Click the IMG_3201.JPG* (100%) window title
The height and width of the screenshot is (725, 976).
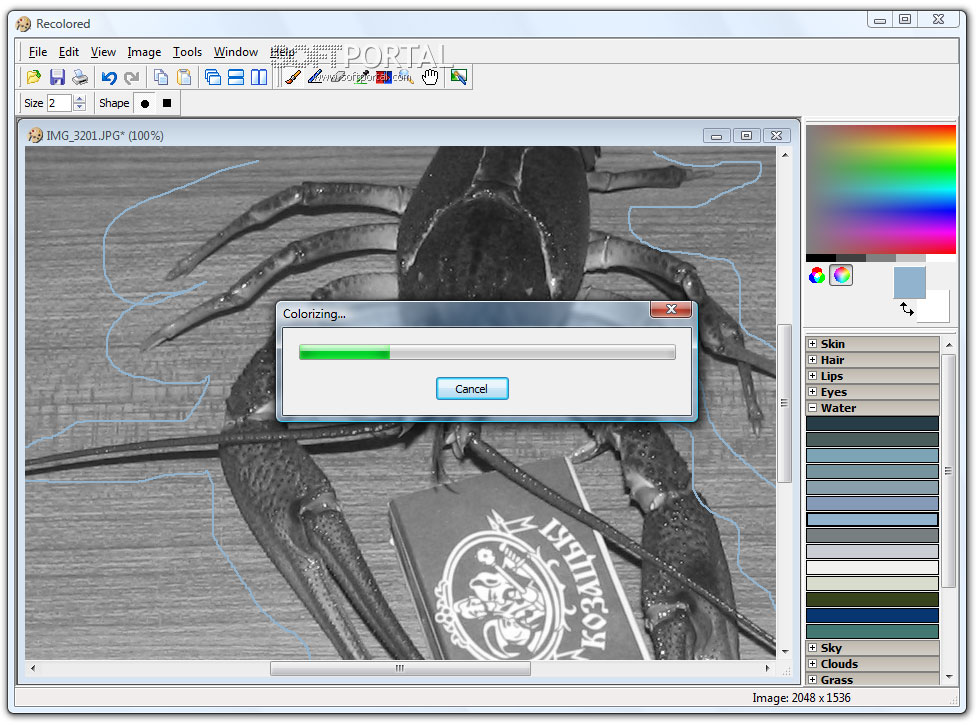pyautogui.click(x=105, y=136)
